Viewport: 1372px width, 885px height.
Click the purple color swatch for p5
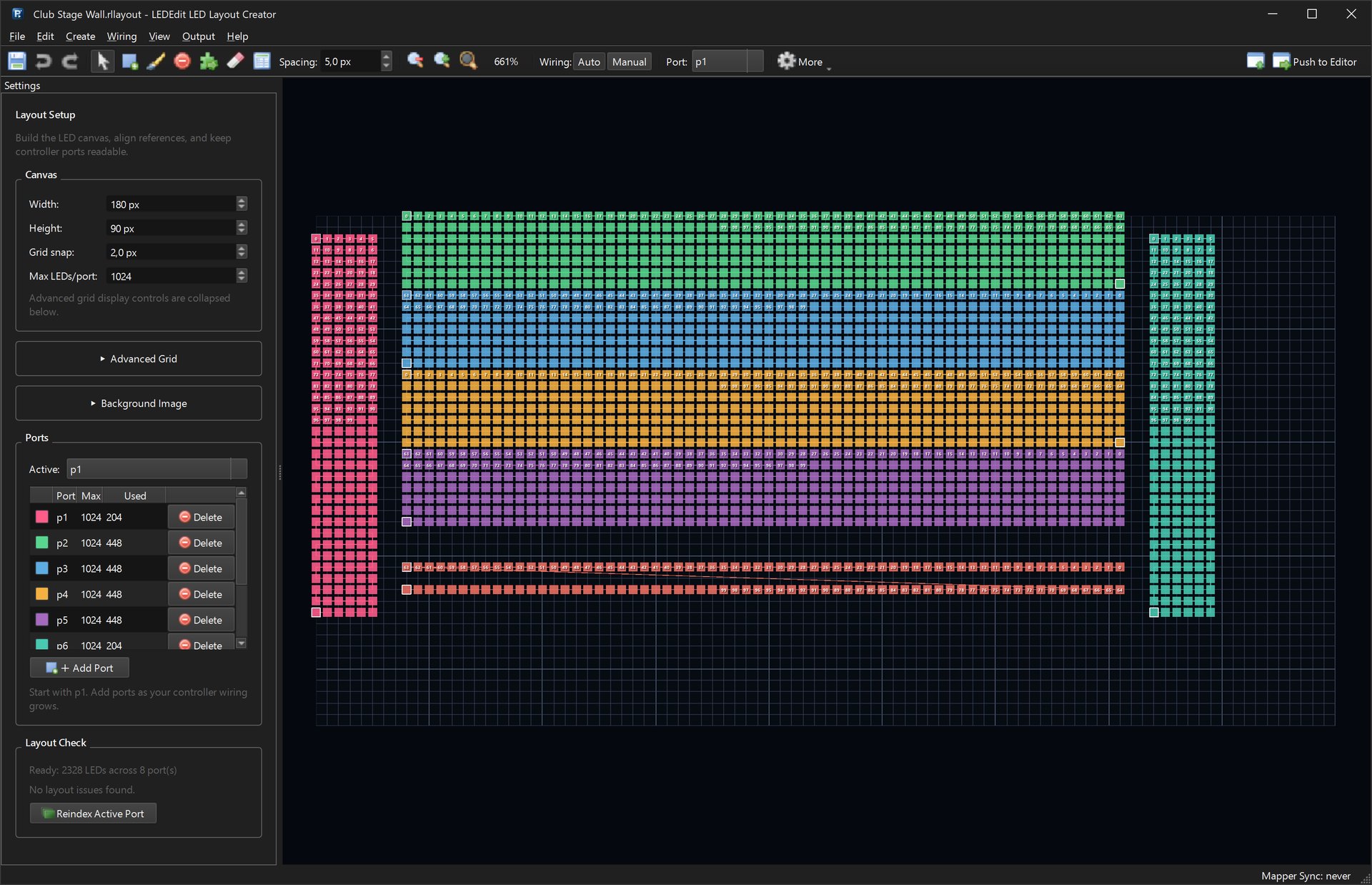click(42, 620)
